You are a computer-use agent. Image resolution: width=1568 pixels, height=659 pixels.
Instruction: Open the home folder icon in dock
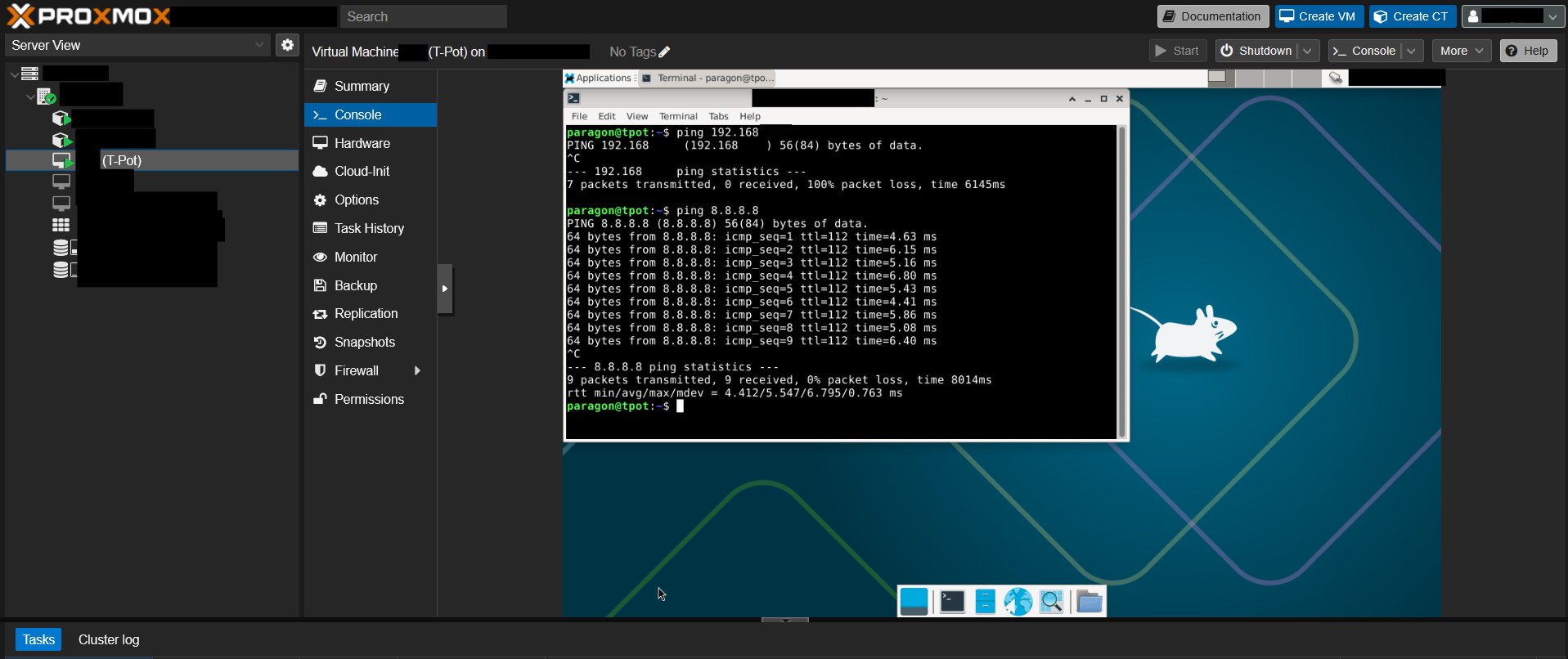[1089, 602]
